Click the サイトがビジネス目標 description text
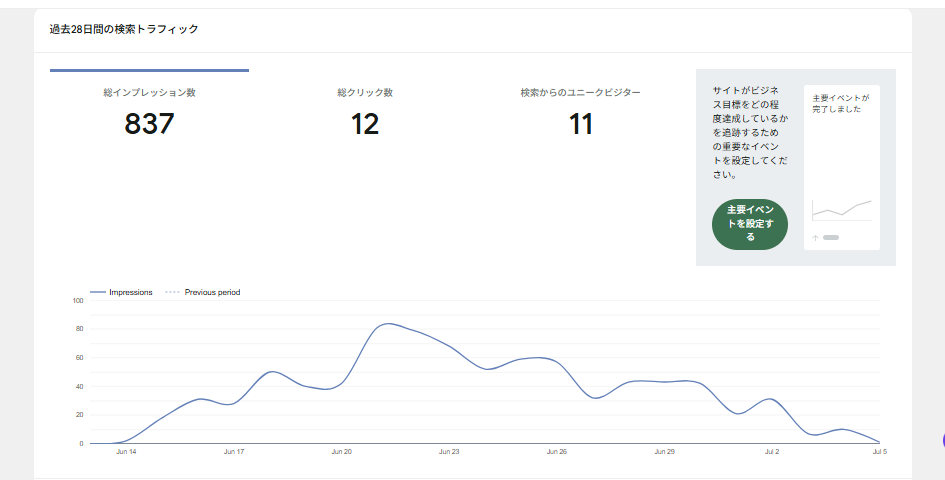Screen dimensions: 945x480 click(x=750, y=133)
